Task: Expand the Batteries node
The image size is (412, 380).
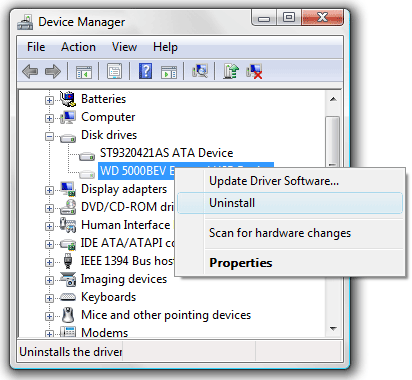Action: [49, 100]
